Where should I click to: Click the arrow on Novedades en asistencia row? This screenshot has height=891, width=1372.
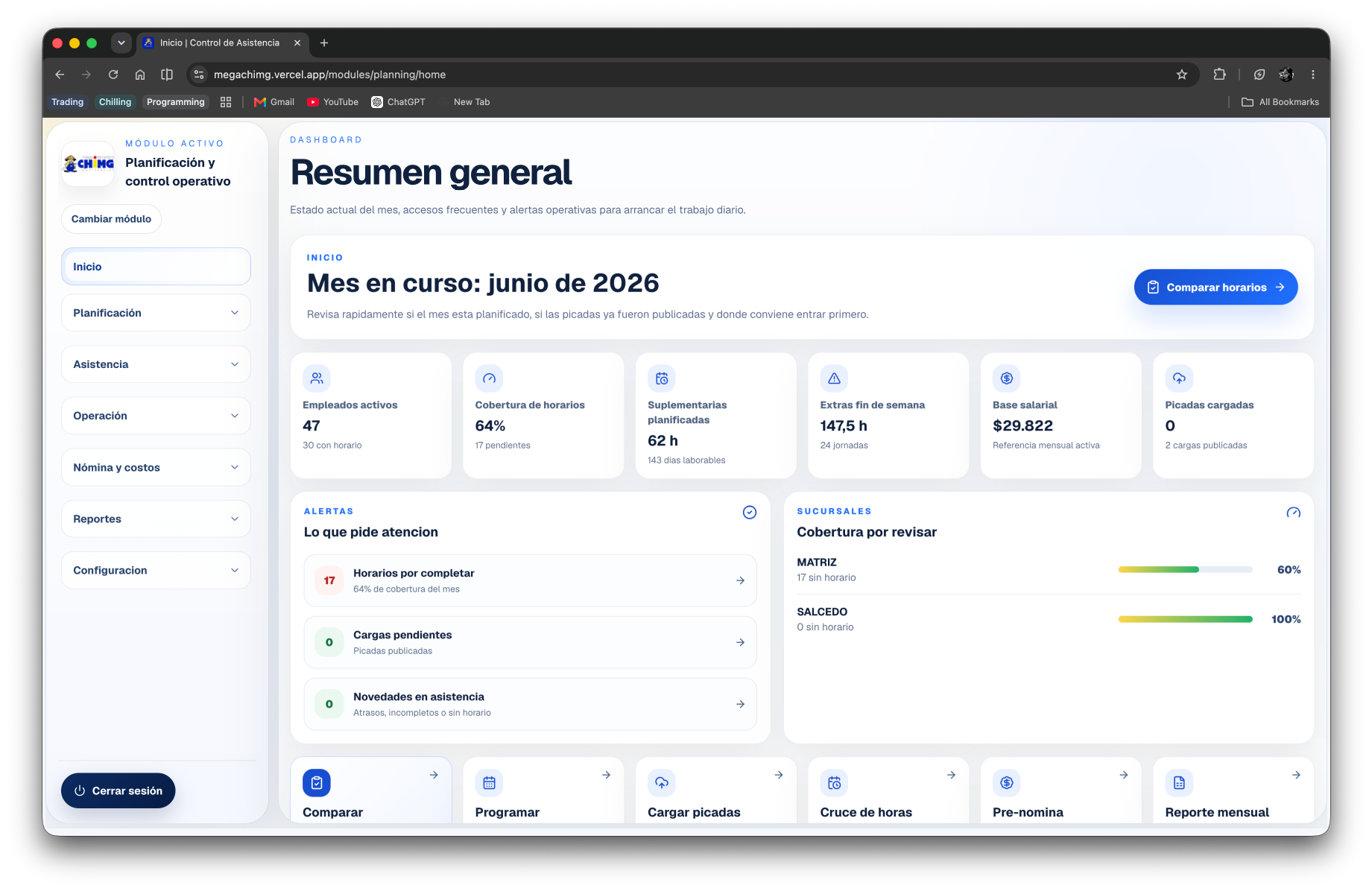tap(740, 704)
